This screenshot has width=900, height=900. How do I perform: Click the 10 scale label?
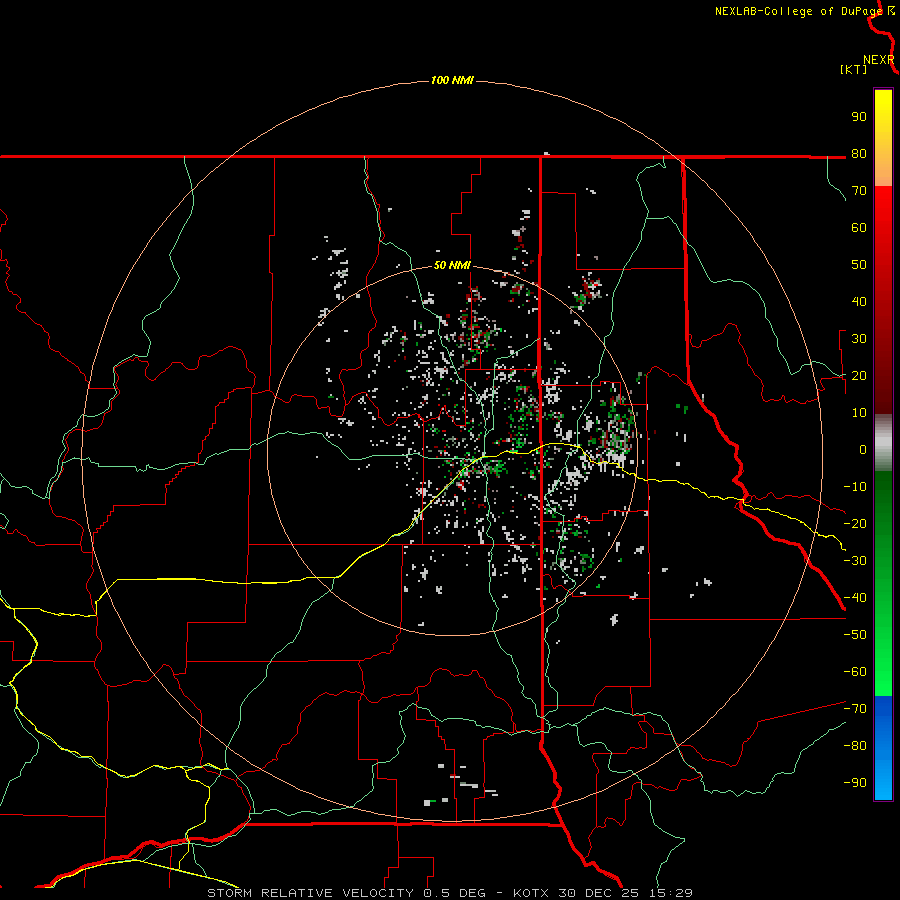[x=859, y=413]
